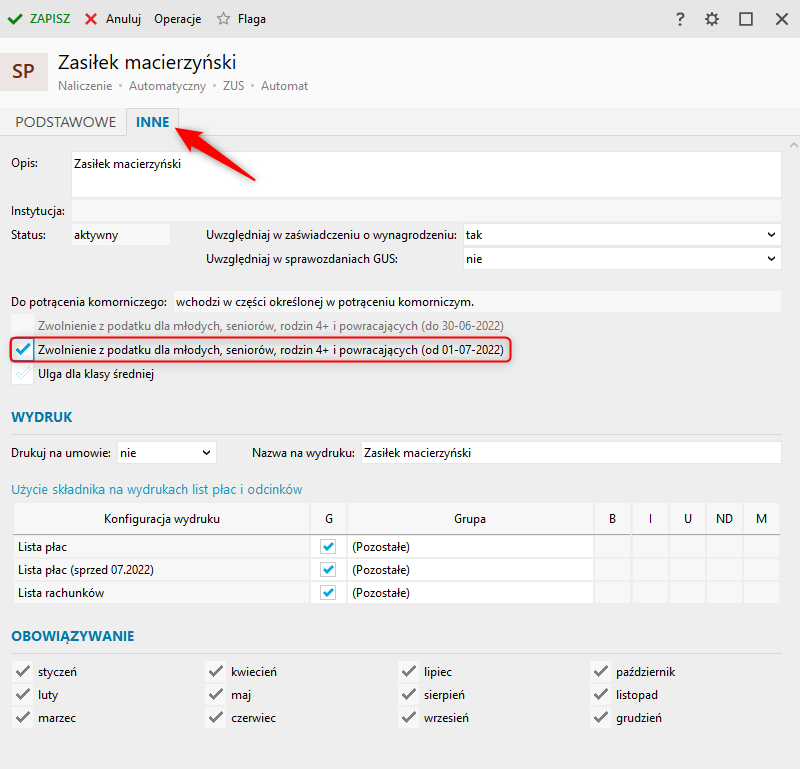Open the Drukuj na umowie dropdown
Viewport: 800px width, 769px height.
tap(166, 453)
